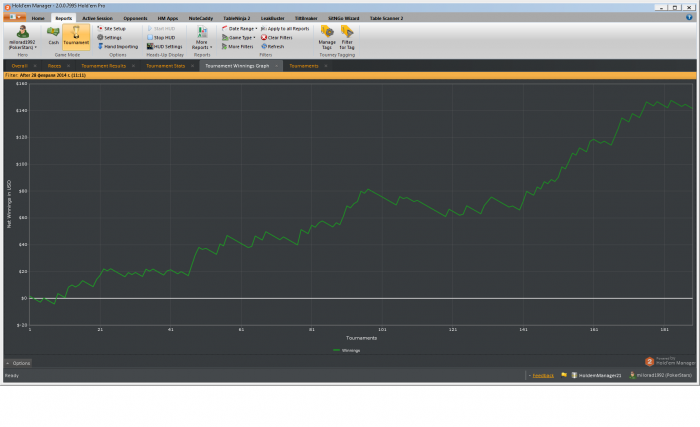Click the Hold'em Manager title bar icon
The image size is (700, 427).
7,7
